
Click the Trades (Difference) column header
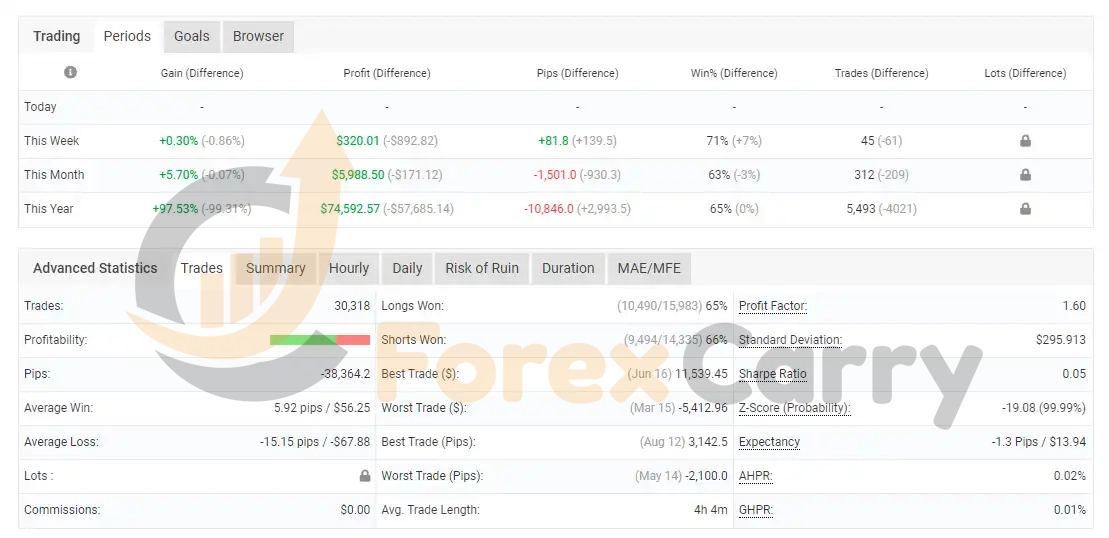pyautogui.click(x=881, y=73)
